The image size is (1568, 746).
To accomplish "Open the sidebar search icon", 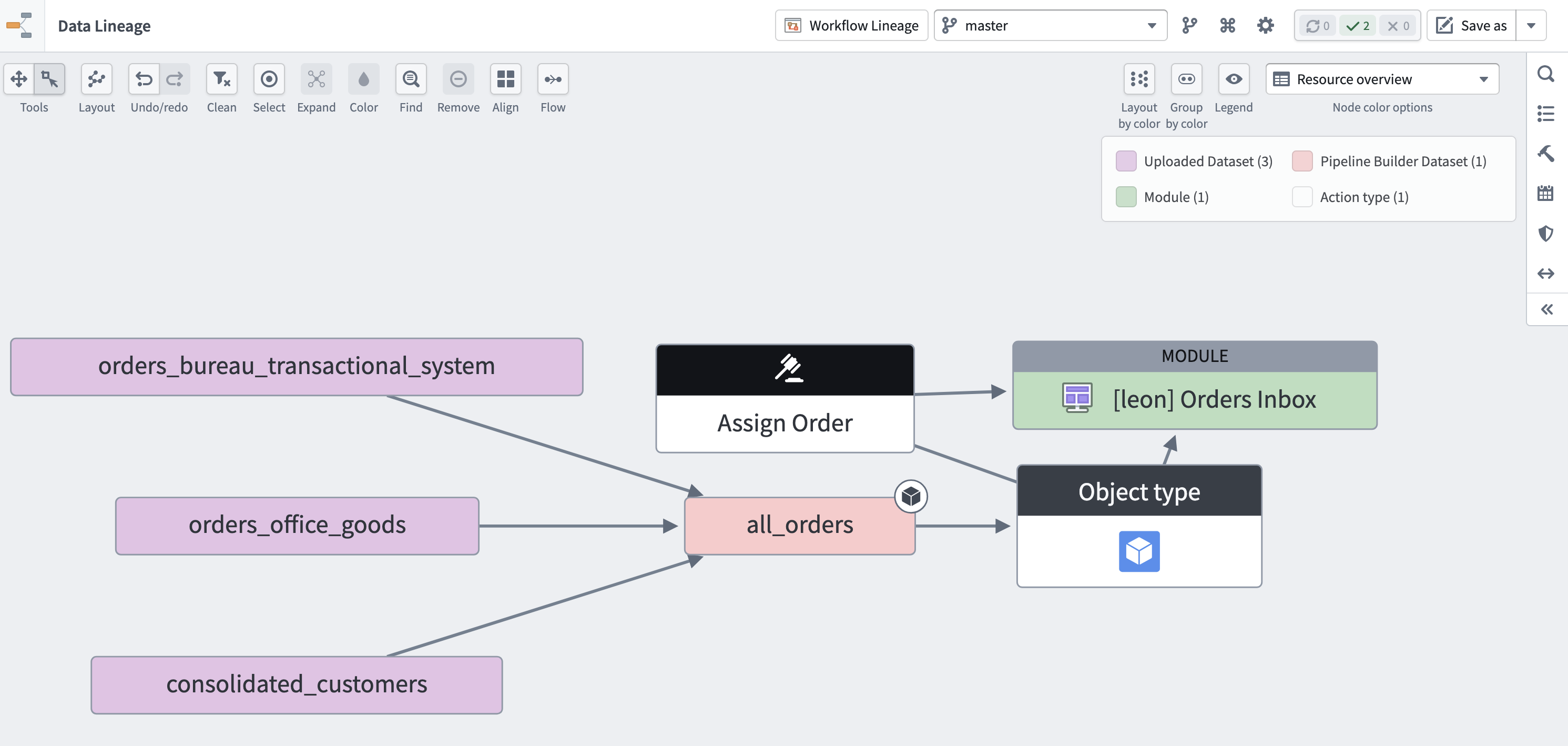I will tap(1546, 74).
